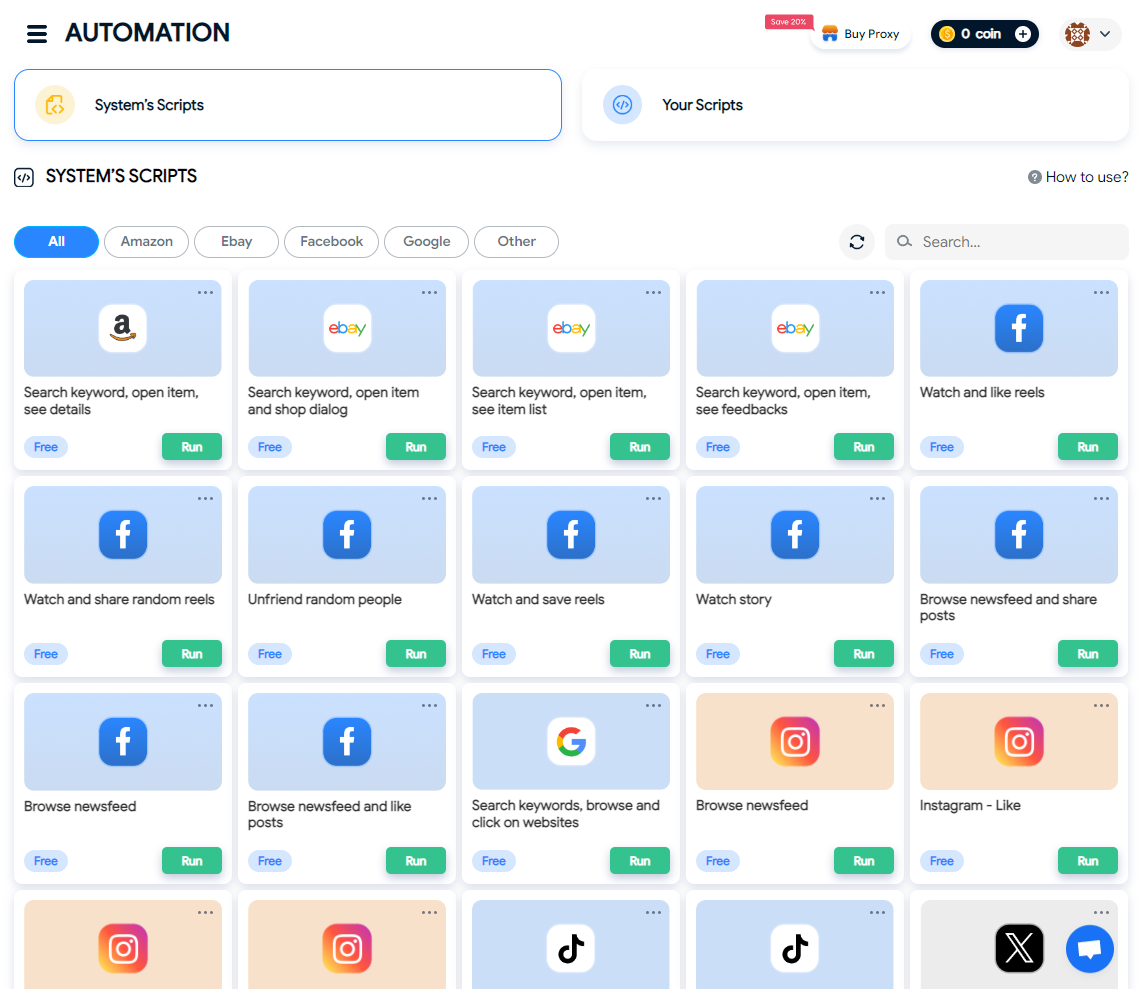The image size is (1138, 989).
Task: Click eBay icon on 'see item list' card
Action: 571,328
